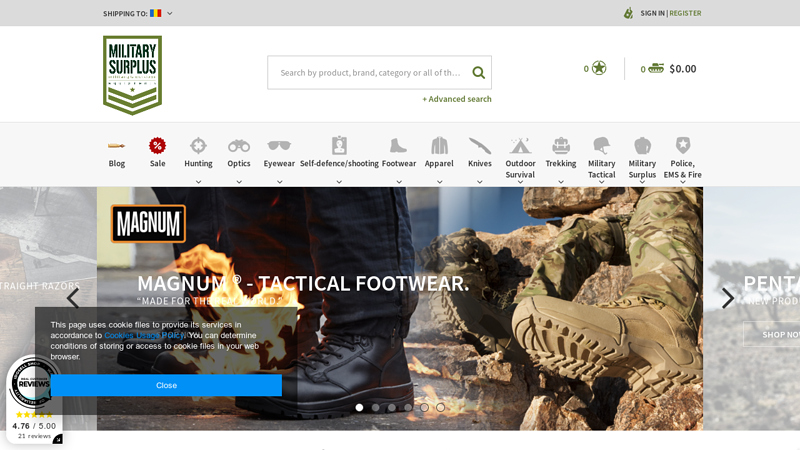
Task: Click the Military Surplus shield logo
Action: click(x=132, y=75)
